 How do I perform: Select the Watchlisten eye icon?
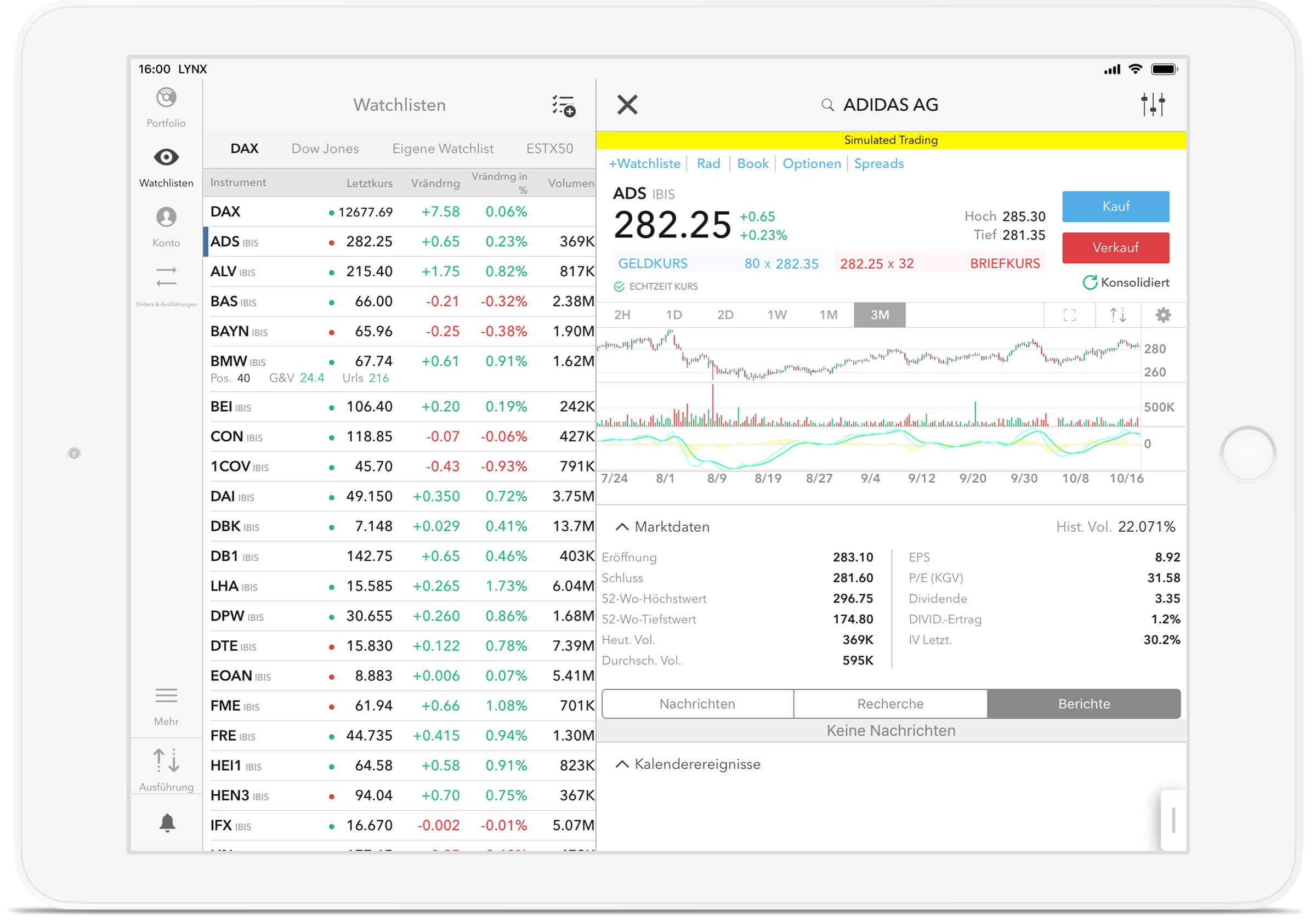[166, 157]
